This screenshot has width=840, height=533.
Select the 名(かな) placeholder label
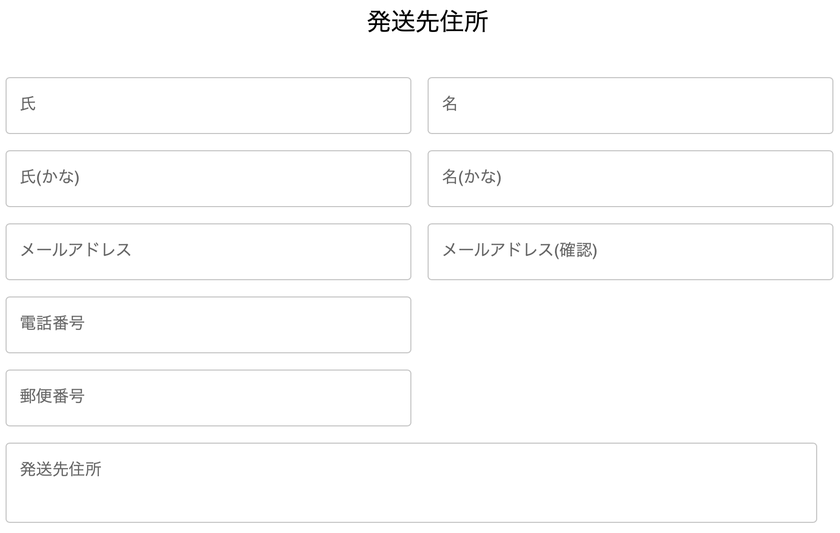click(x=471, y=177)
